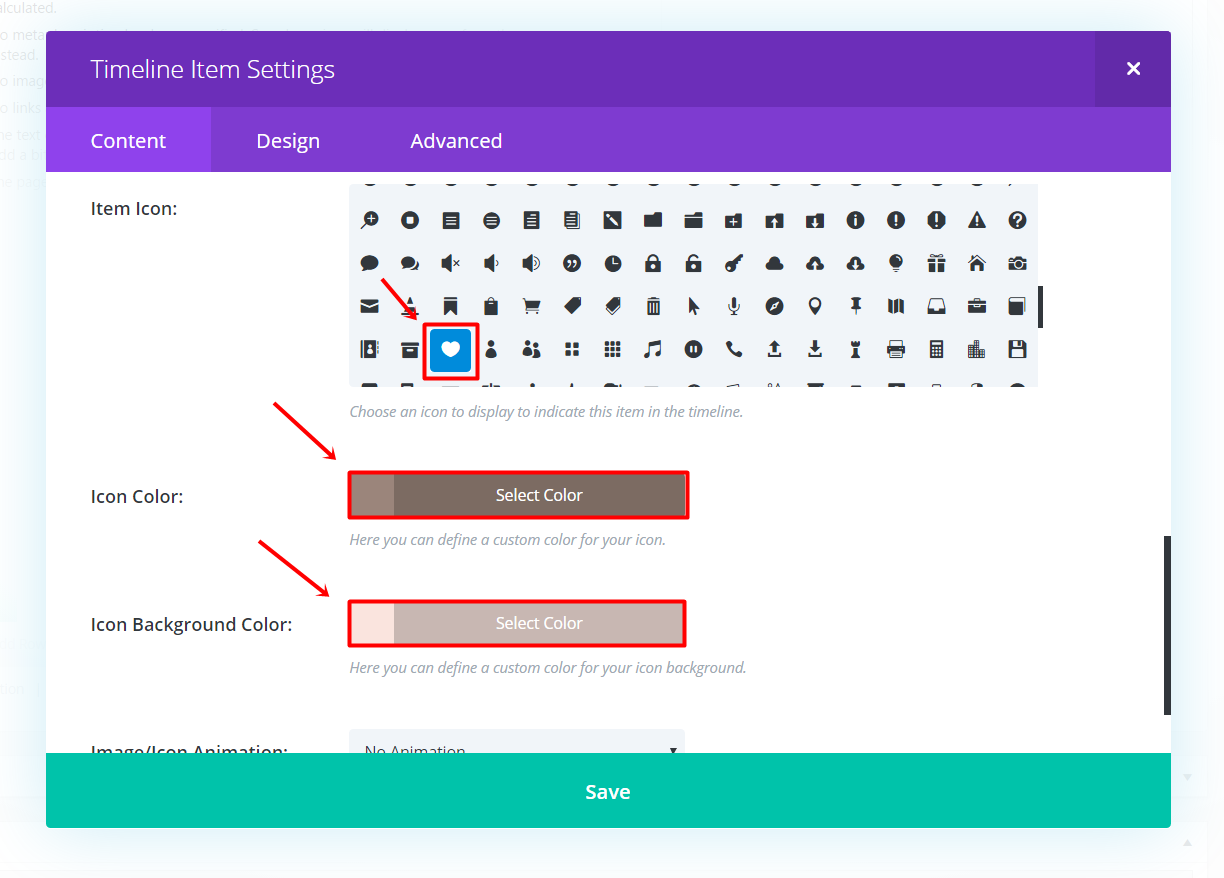1224x878 pixels.
Task: Click the Save button
Action: (608, 792)
